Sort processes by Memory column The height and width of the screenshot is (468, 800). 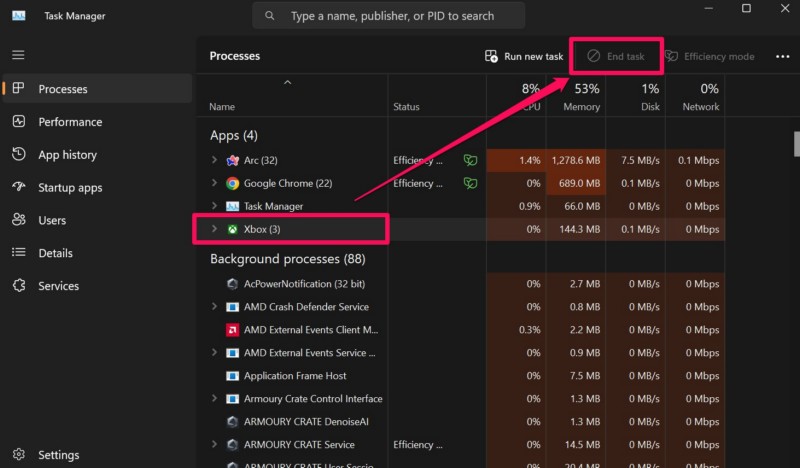tap(576, 96)
